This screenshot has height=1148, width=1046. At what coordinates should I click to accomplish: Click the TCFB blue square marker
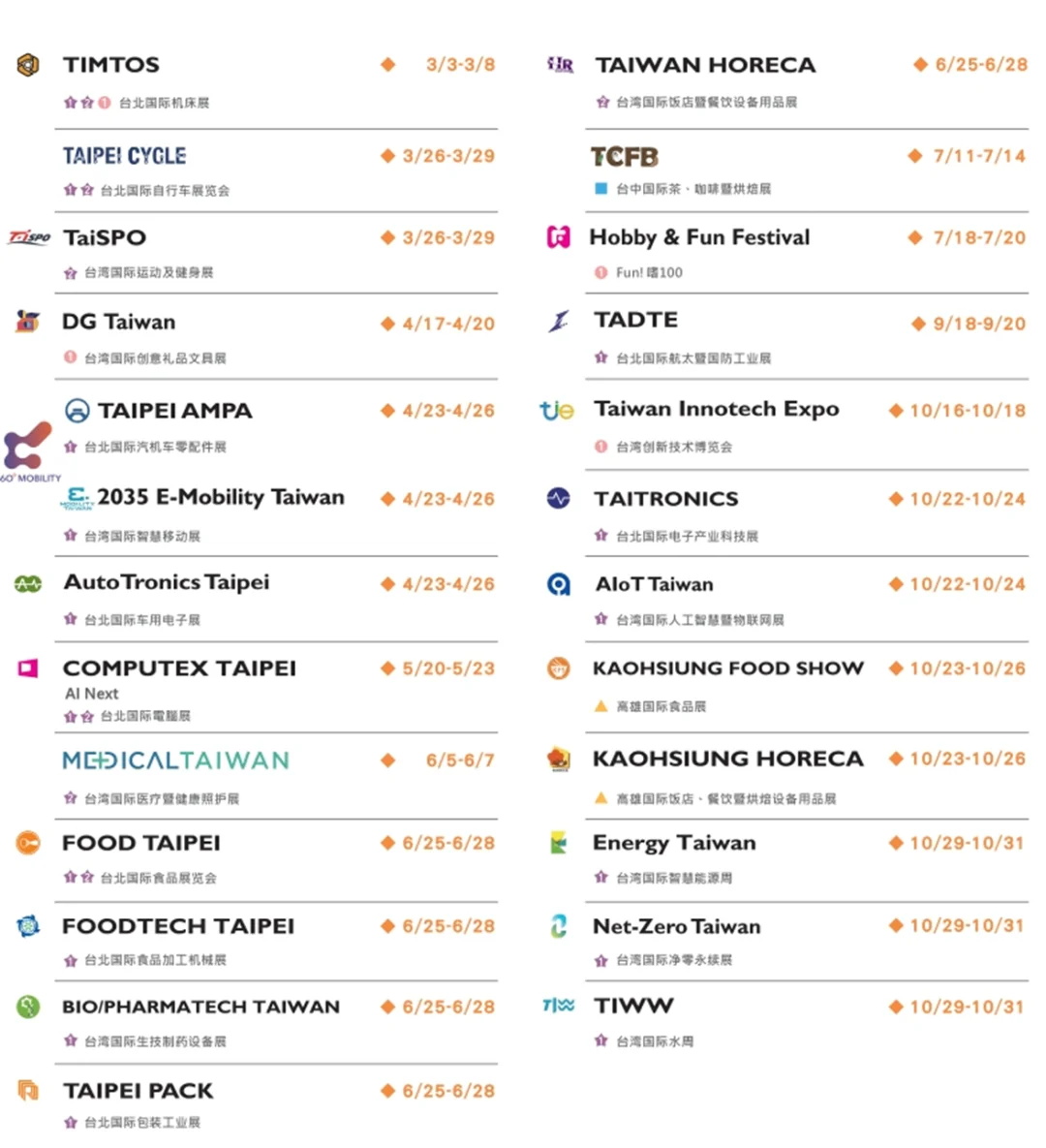pyautogui.click(x=600, y=189)
